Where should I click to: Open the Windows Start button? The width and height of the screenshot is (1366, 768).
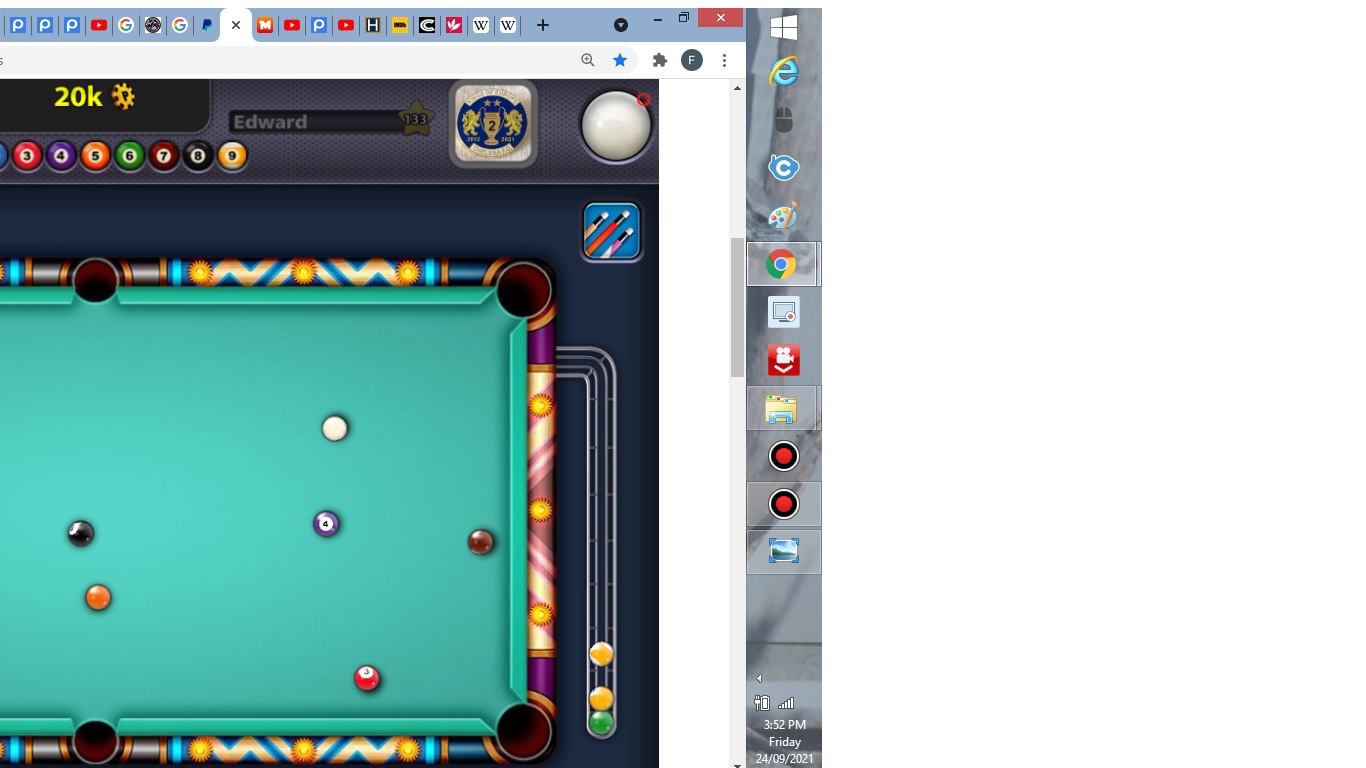point(784,27)
